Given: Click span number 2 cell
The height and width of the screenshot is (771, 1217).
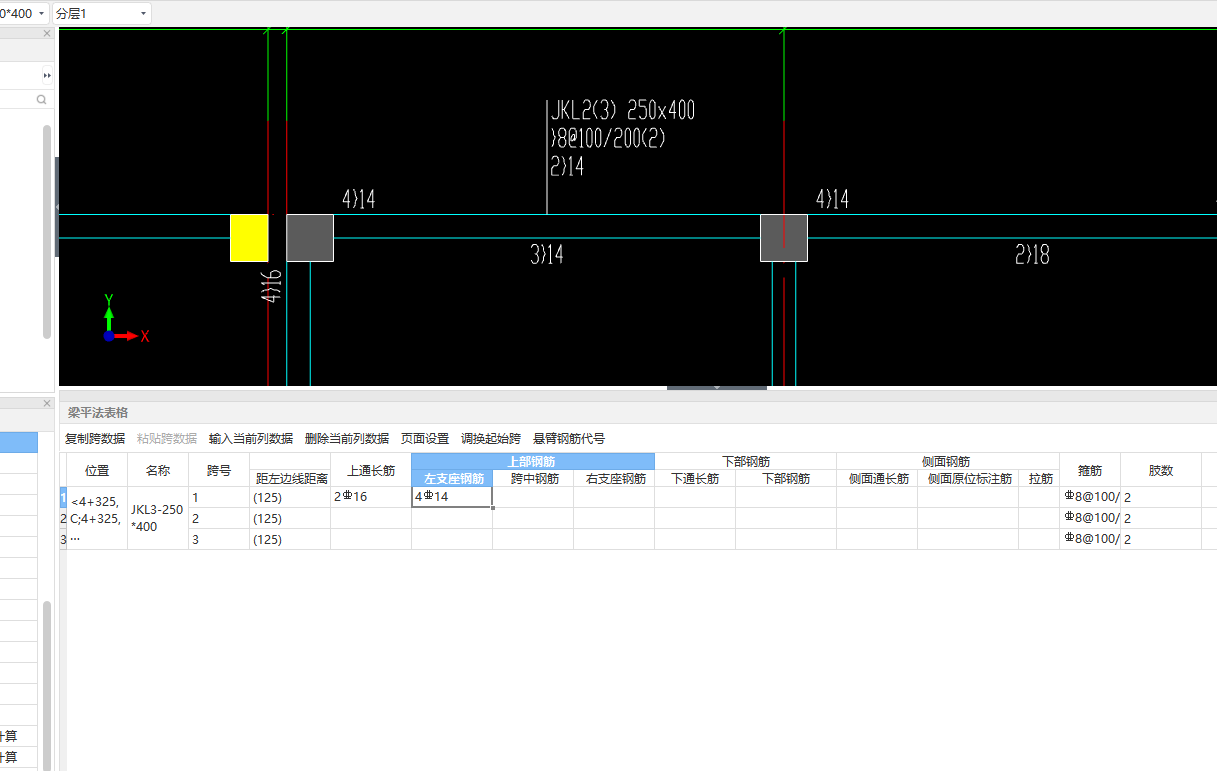Looking at the screenshot, I should (219, 518).
